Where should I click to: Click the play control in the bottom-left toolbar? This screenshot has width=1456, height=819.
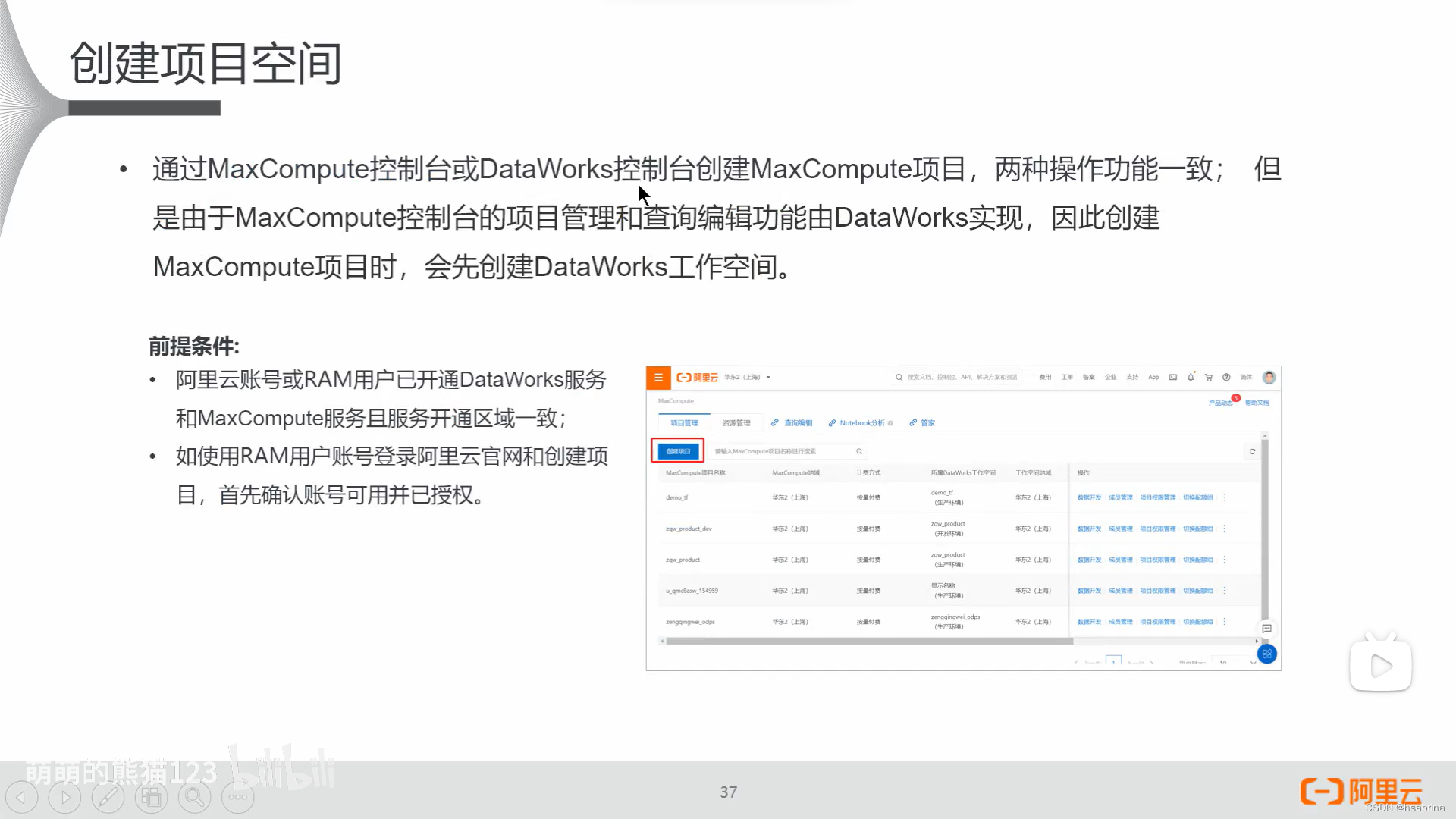point(64,797)
